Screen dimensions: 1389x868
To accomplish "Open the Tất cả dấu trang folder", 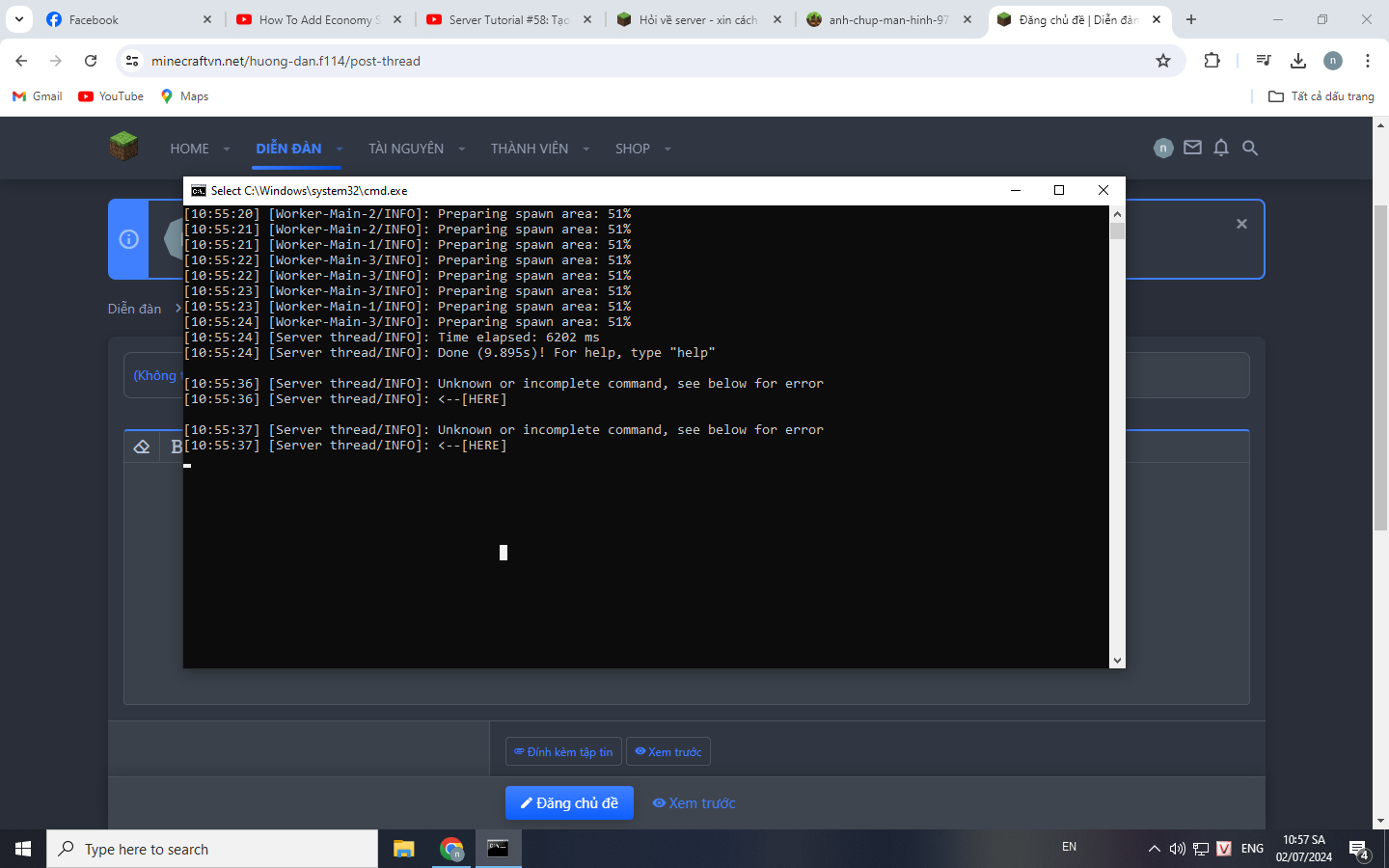I will (1321, 96).
